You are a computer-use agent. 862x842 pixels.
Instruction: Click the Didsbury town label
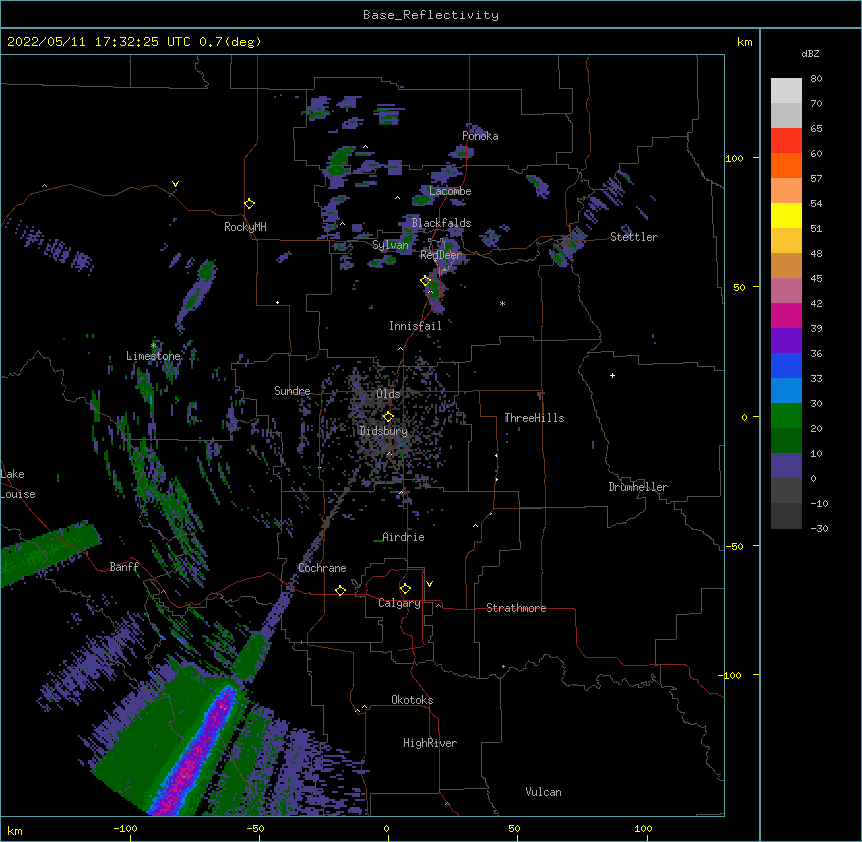(384, 431)
